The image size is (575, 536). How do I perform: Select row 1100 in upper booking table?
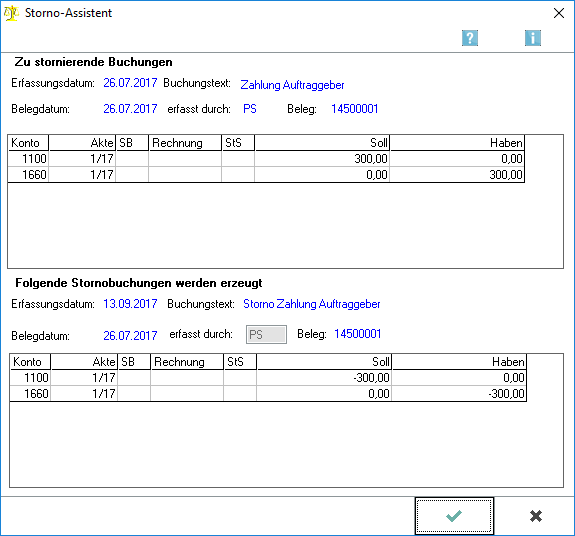[x=266, y=159]
